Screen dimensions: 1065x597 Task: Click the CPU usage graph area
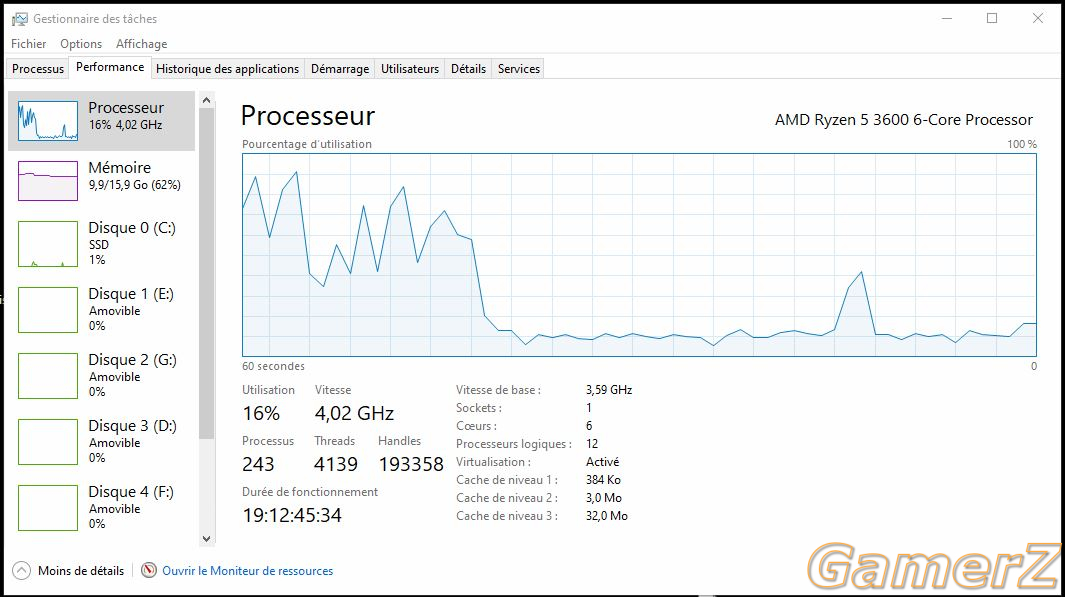pyautogui.click(x=639, y=255)
